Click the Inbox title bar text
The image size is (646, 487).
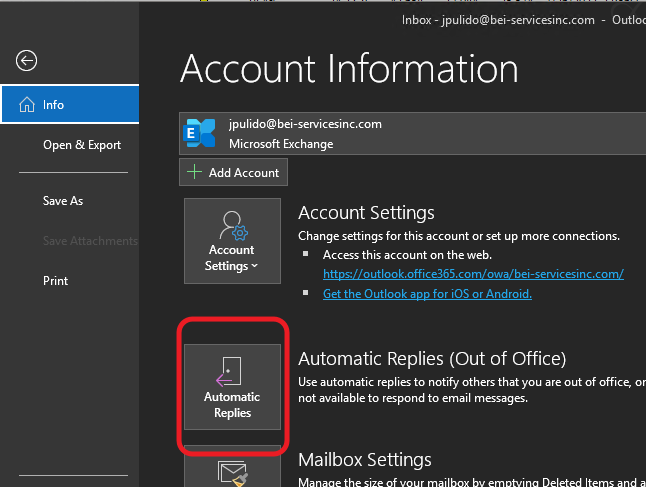(523, 20)
